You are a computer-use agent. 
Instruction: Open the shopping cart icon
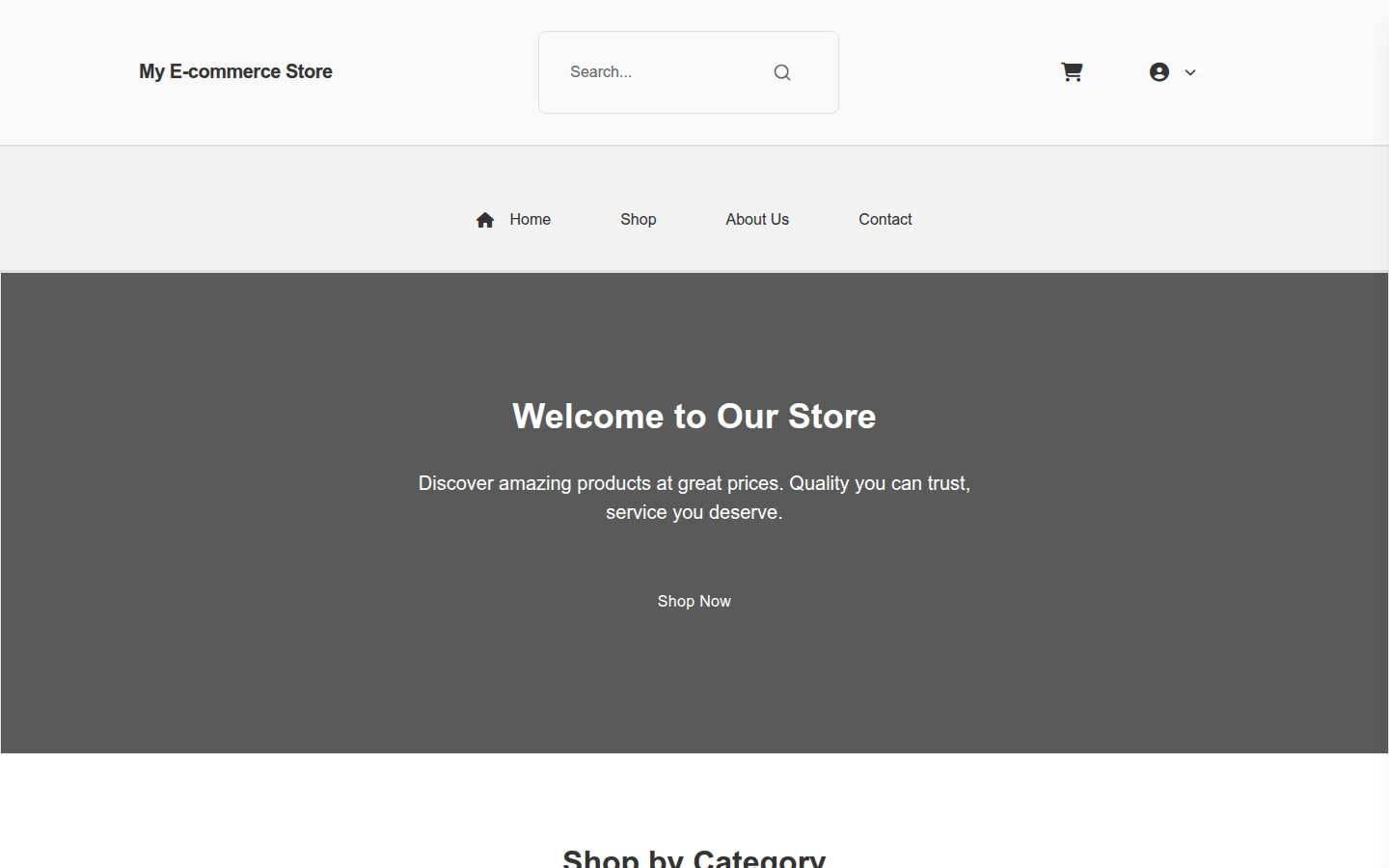tap(1072, 72)
